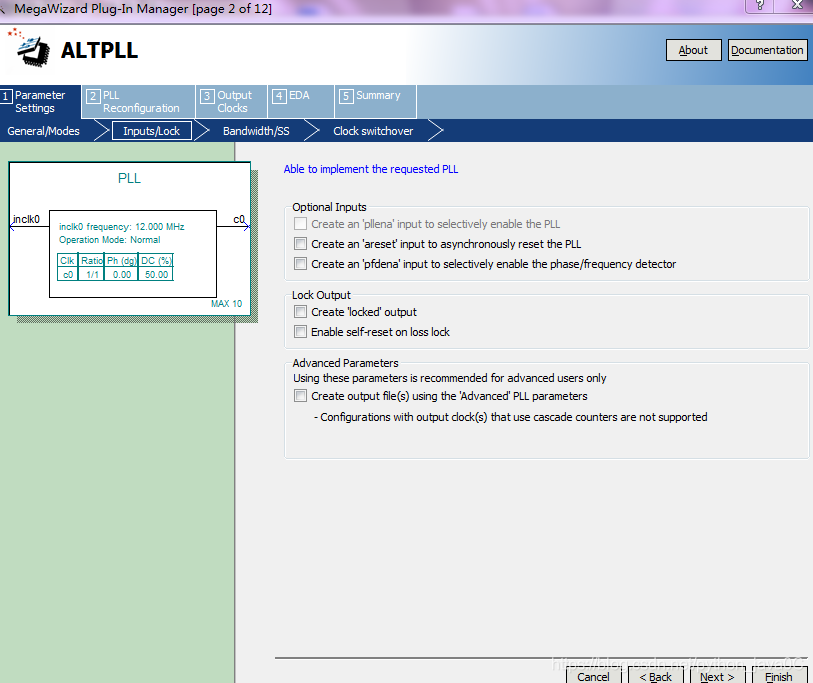
Task: Click the cascade counters not supported note
Action: 511,417
